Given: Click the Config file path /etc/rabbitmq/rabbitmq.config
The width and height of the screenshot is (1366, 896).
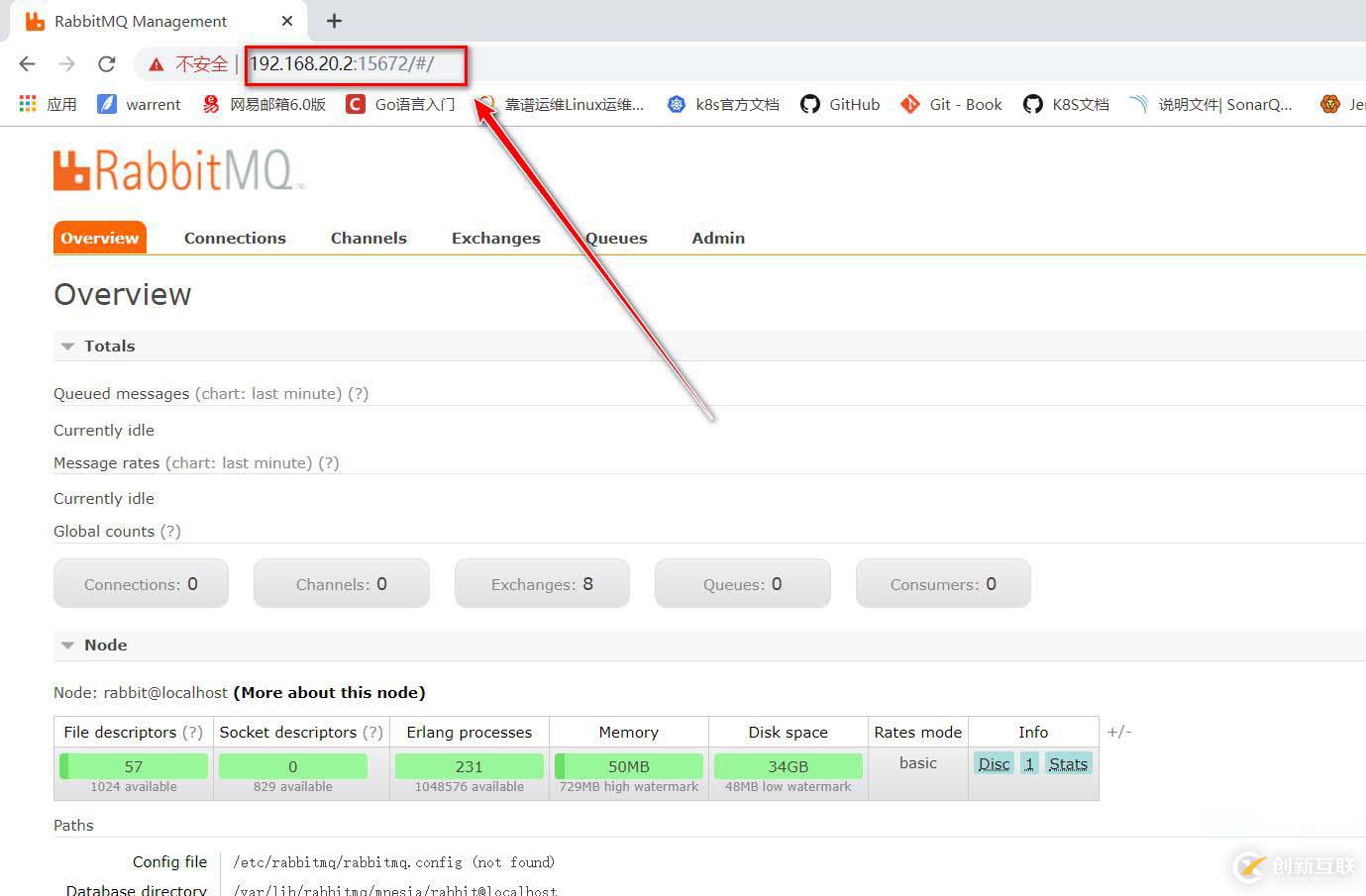Looking at the screenshot, I should 393,862.
